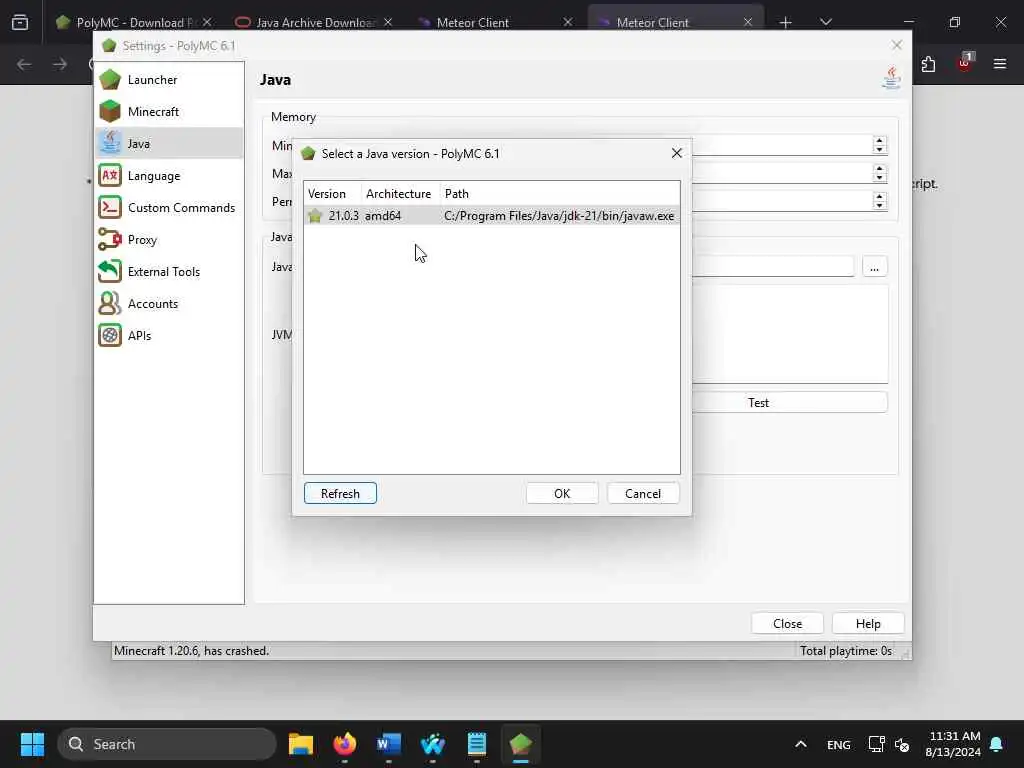Cancel the Java version dialog

click(x=643, y=494)
